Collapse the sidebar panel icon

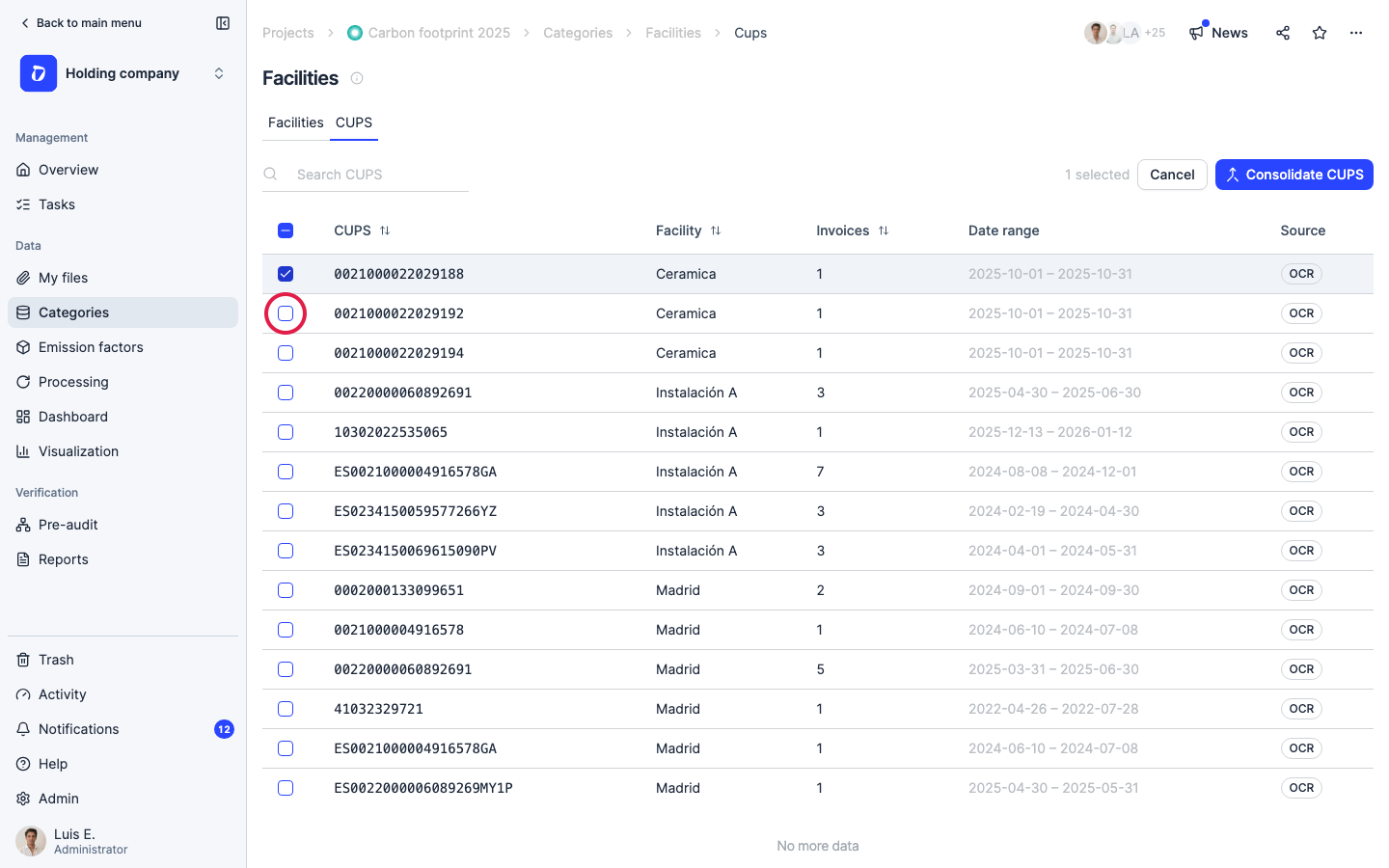coord(223,23)
